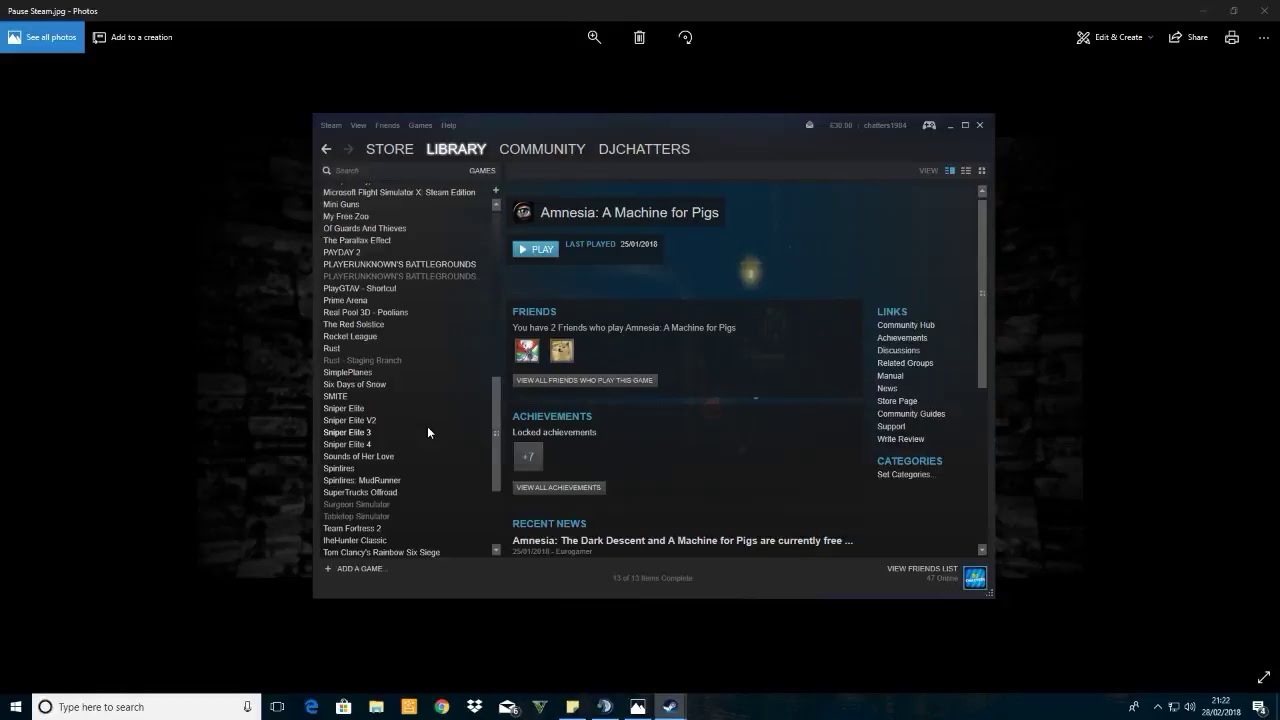Viewport: 1280px width, 720px height.
Task: Open the Steam inbox envelope icon
Action: (810, 125)
